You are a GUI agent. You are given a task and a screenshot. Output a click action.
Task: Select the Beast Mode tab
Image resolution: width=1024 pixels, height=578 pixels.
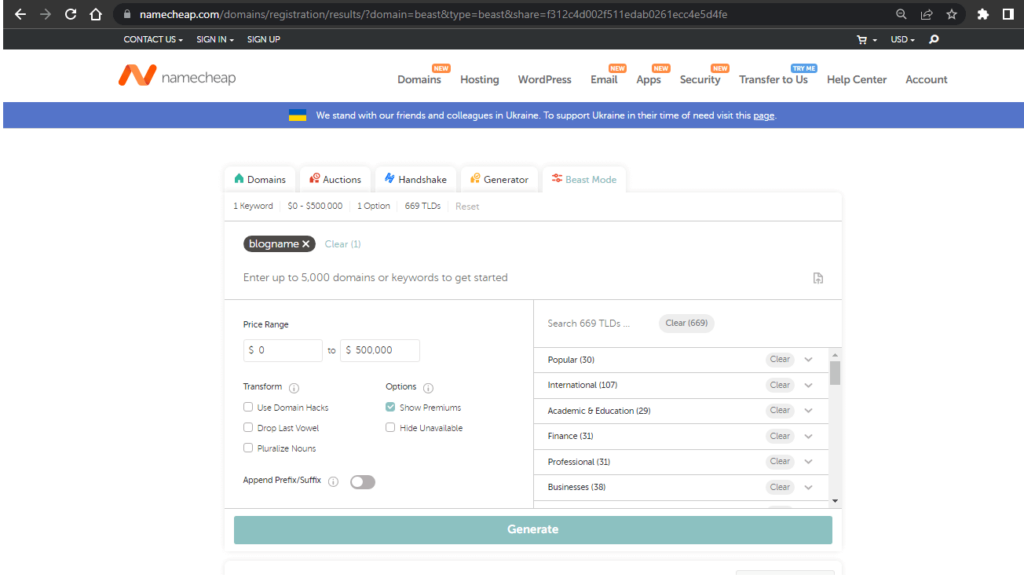(x=584, y=180)
